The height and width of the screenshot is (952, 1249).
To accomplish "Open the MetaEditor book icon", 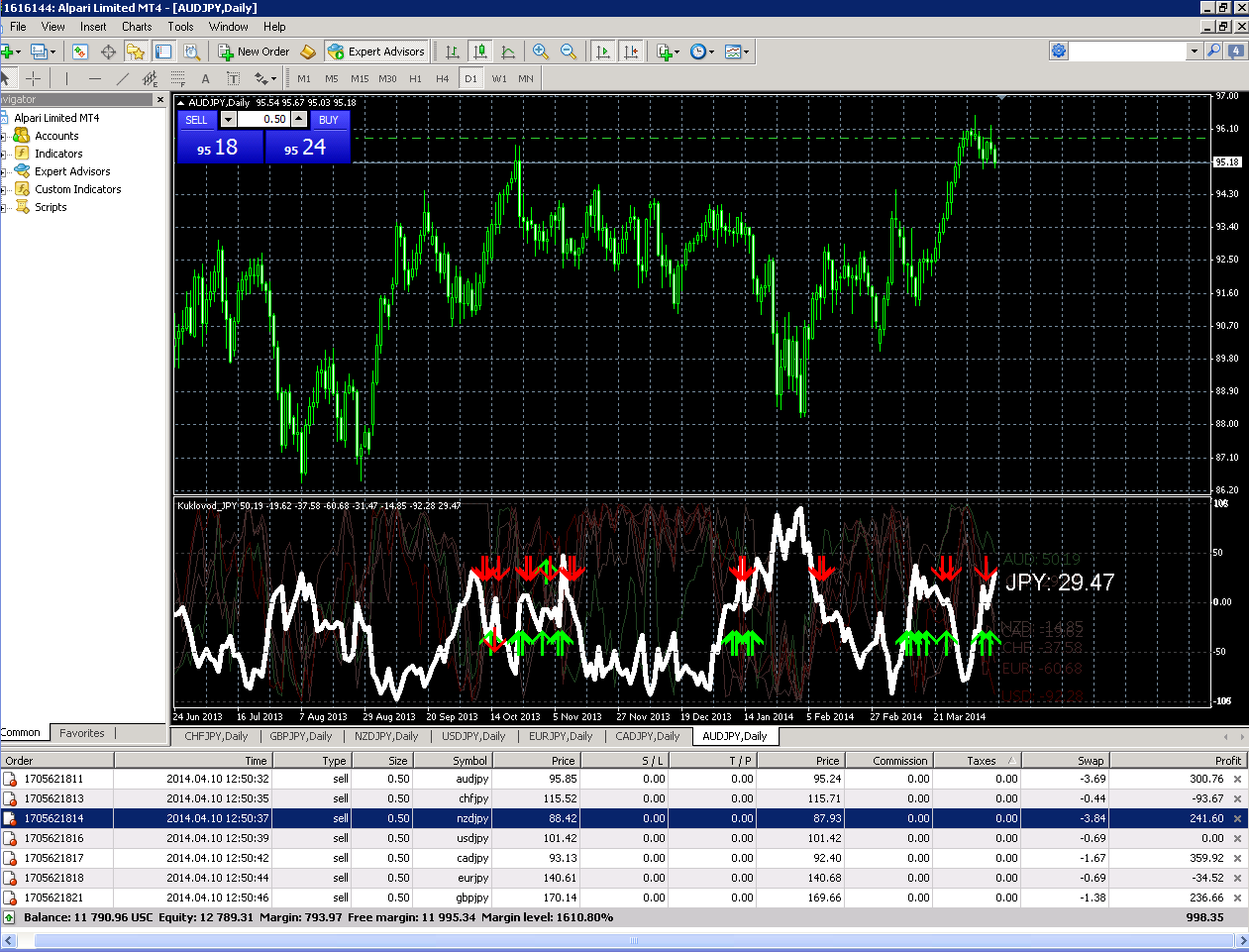I will point(308,52).
